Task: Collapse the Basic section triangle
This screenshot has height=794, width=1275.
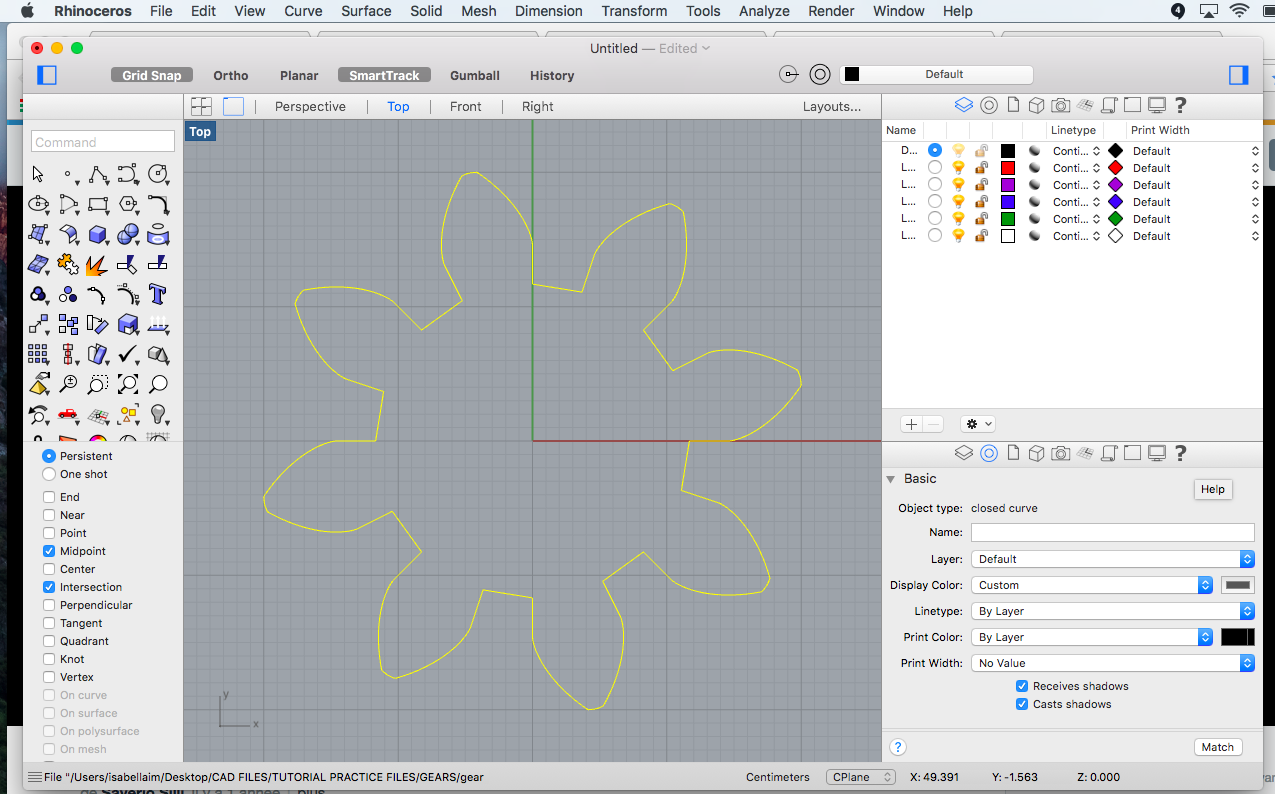Action: (x=891, y=479)
